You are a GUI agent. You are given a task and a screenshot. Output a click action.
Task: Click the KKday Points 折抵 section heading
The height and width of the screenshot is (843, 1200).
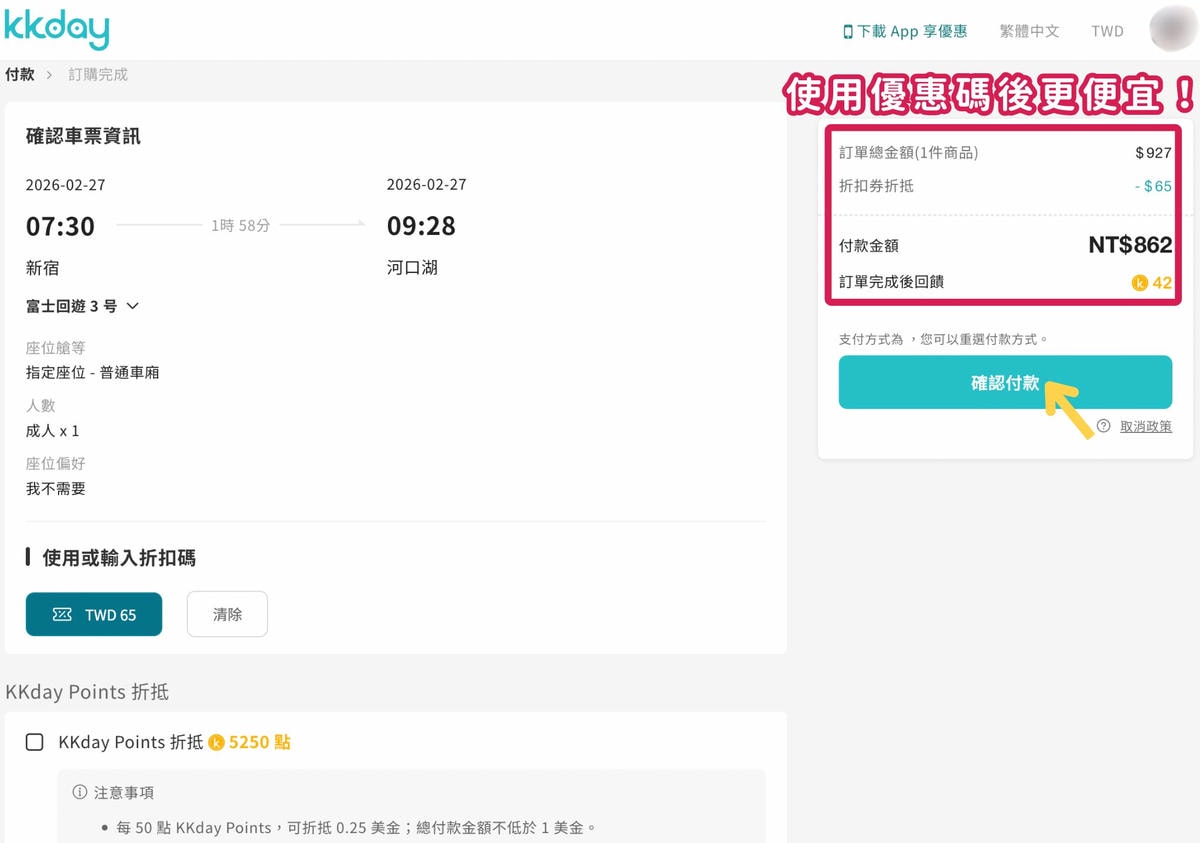tap(87, 692)
